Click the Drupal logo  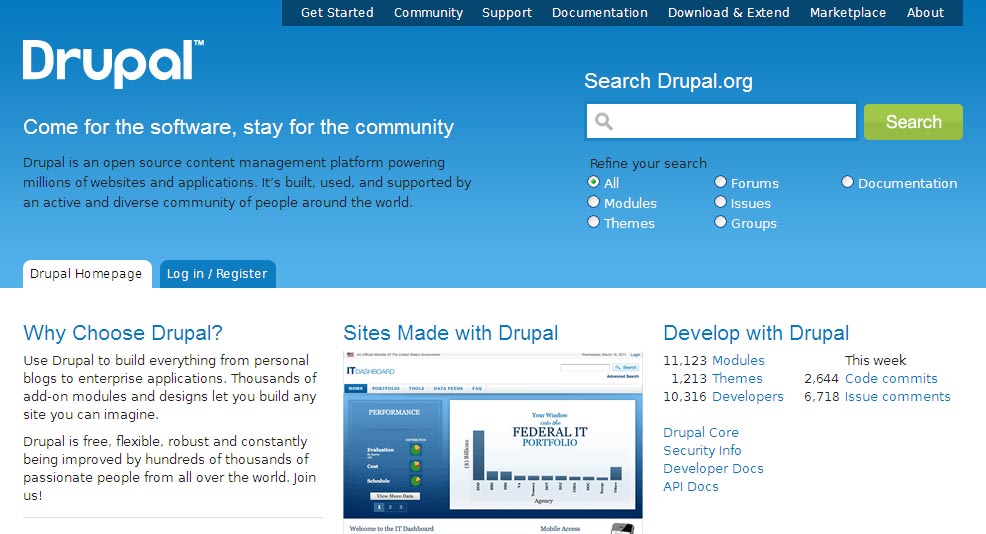tap(113, 64)
